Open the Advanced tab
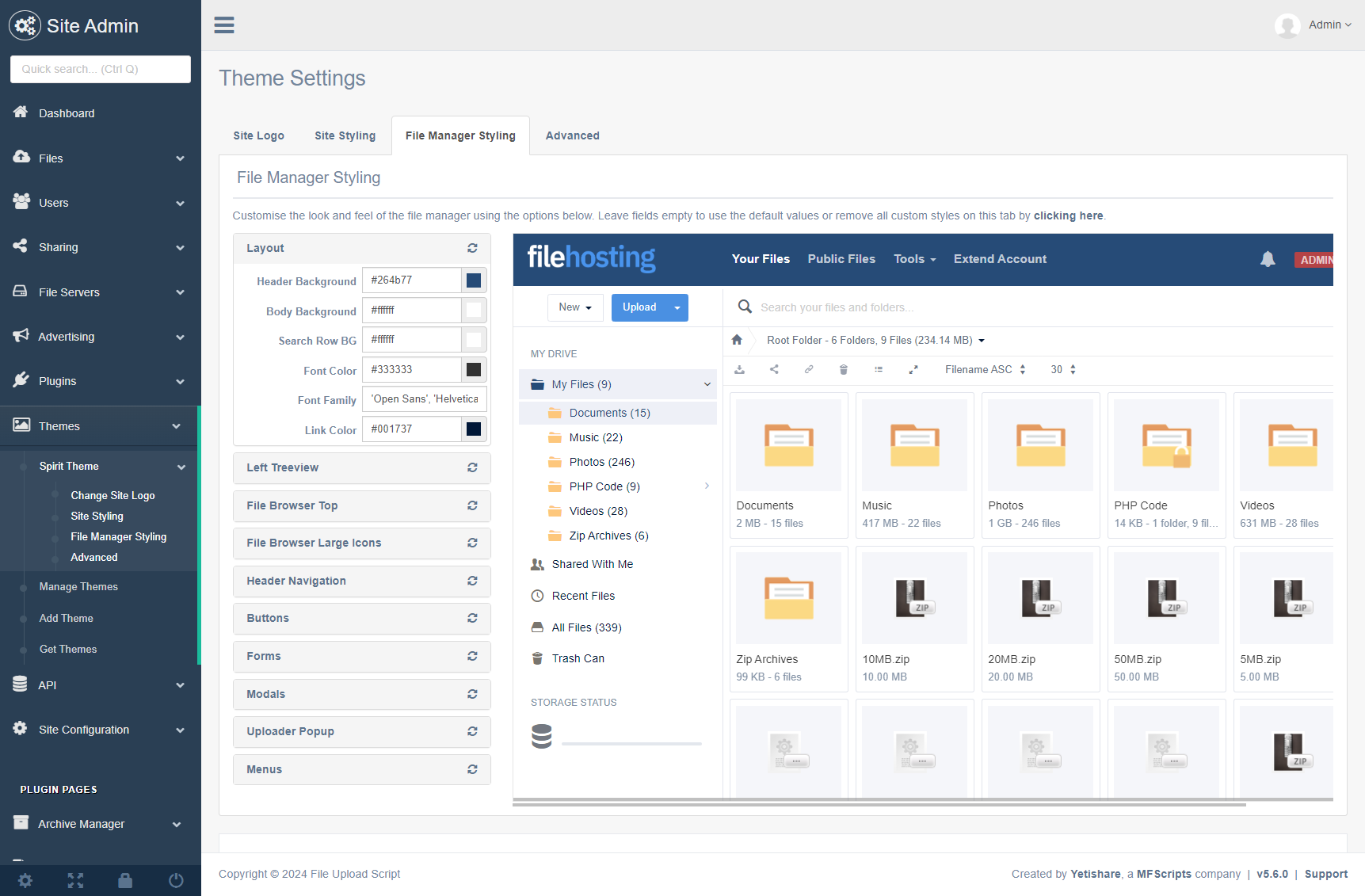Screen dimensions: 1365x896 point(572,135)
